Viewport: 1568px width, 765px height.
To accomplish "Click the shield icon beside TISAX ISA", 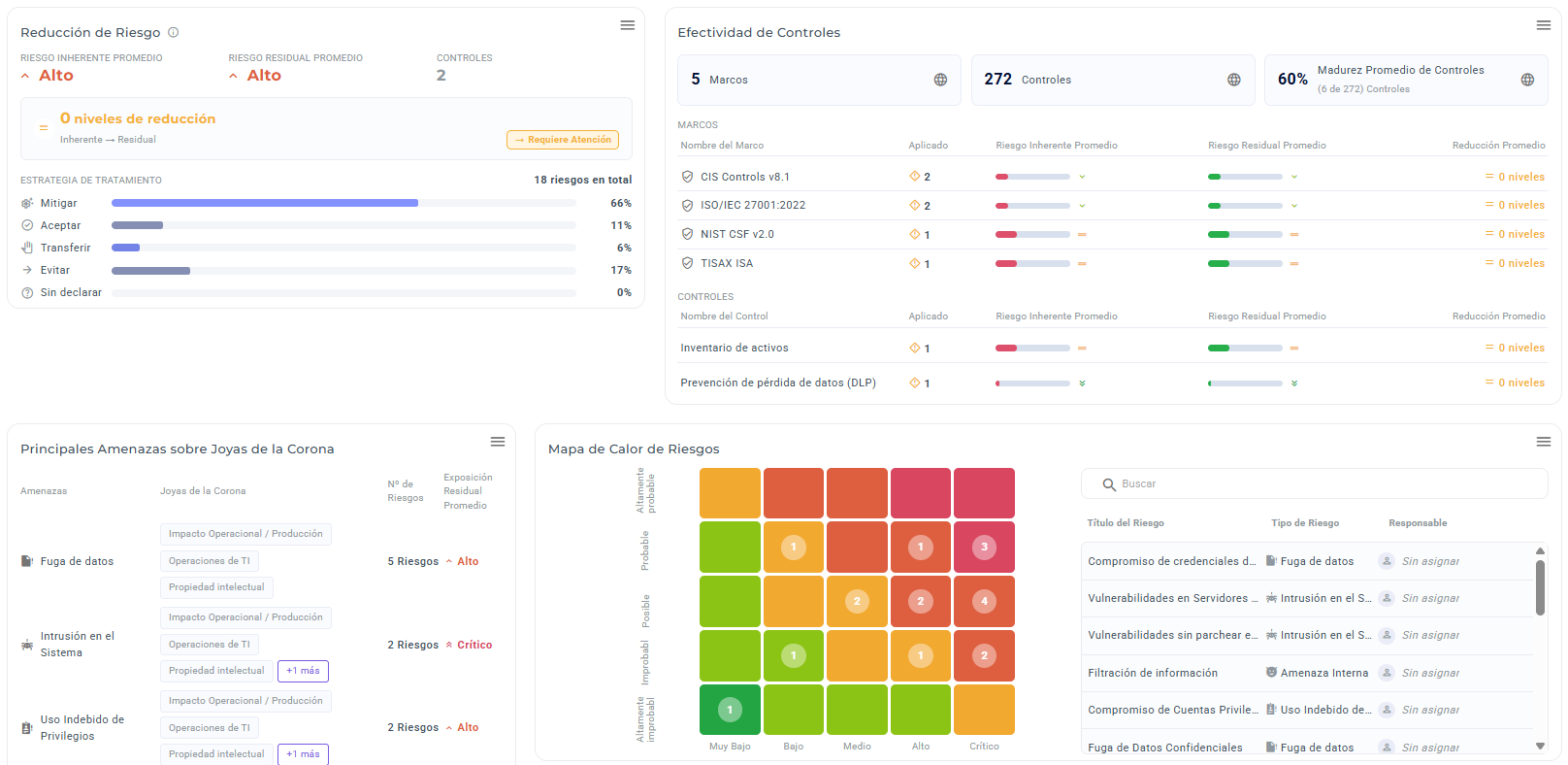I will [688, 263].
